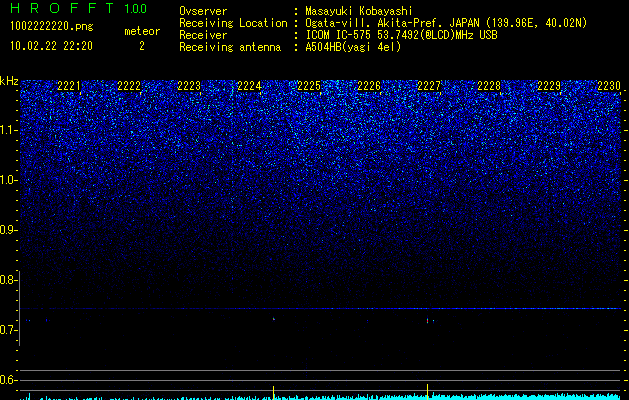The image size is (629, 400).
Task: Click the receiver value ICOM IC-575 53.7492 MHz USB
Action: (x=401, y=35)
